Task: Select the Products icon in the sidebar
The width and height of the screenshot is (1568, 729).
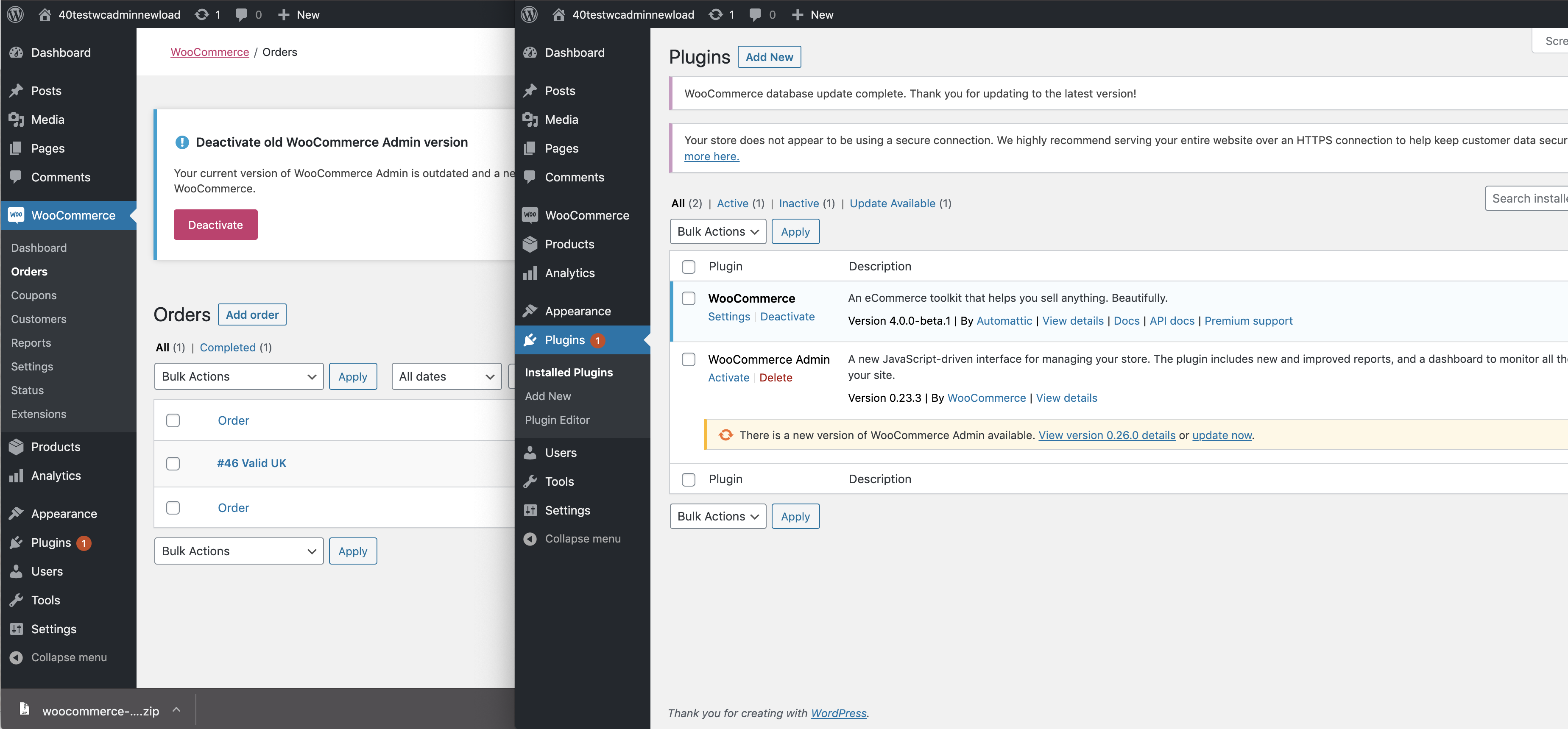Action: tap(17, 446)
